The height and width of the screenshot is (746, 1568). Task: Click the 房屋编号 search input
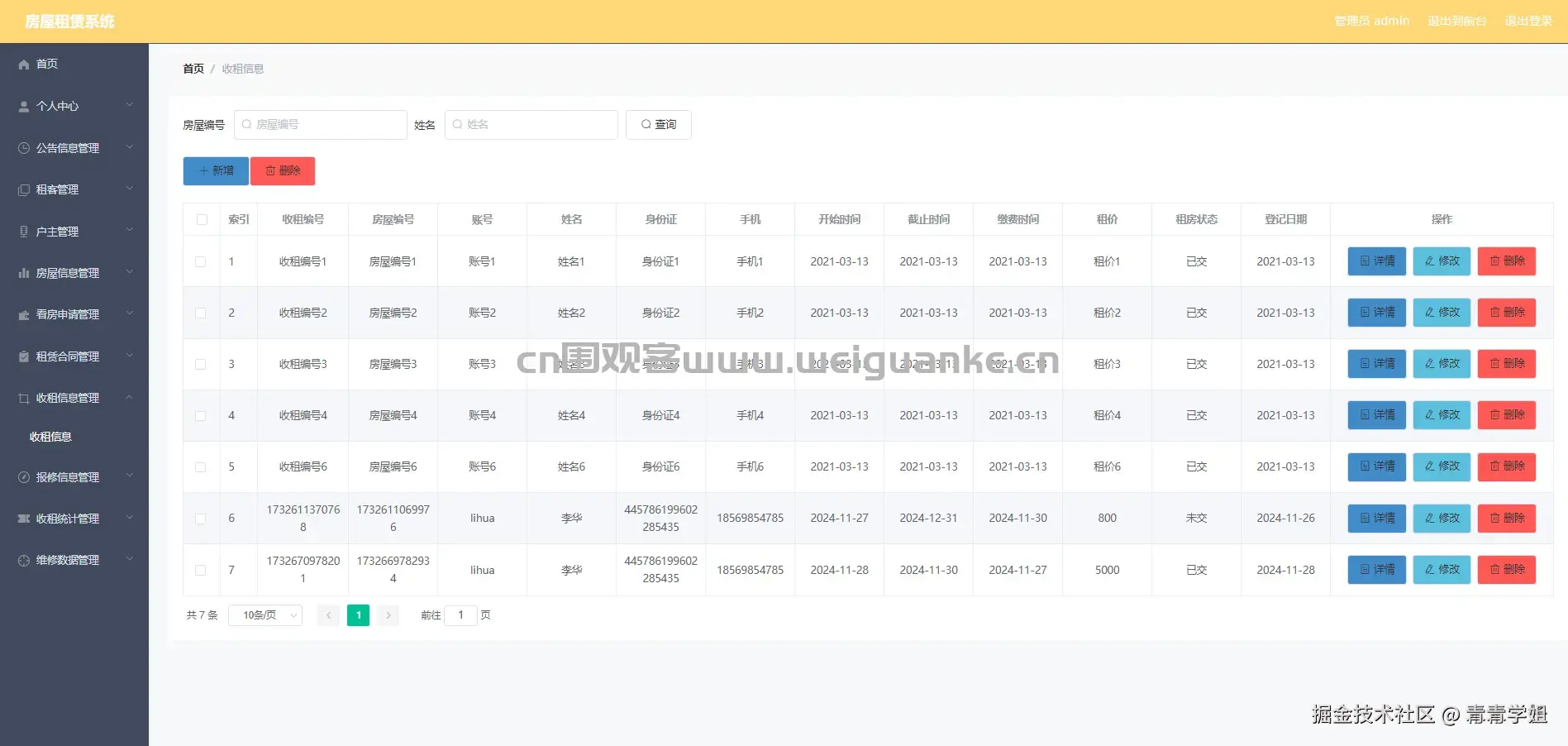[321, 125]
